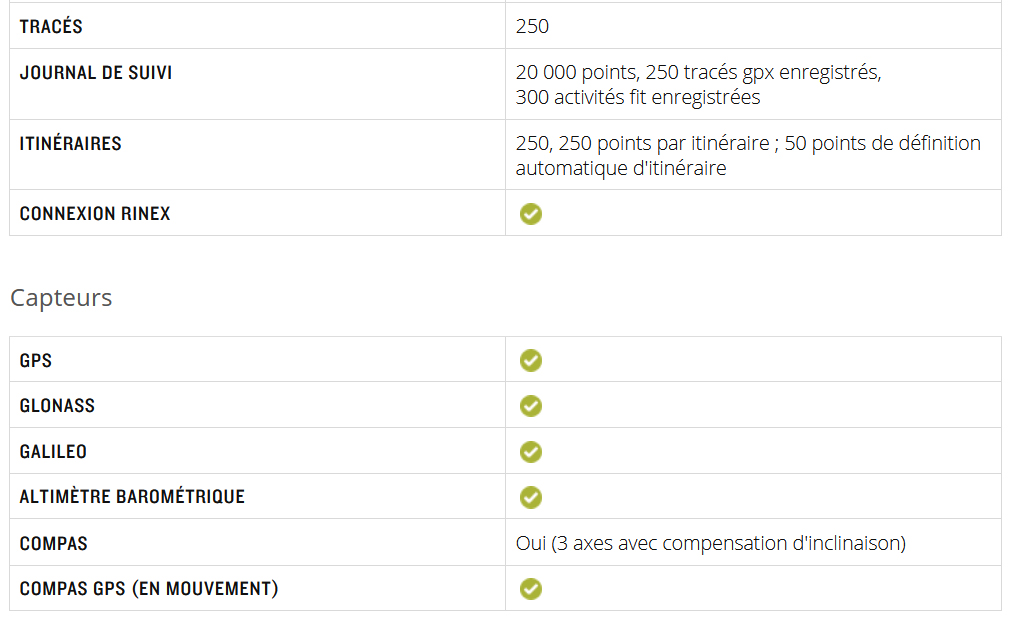Click the GALILEO checkmark icon

pos(531,452)
